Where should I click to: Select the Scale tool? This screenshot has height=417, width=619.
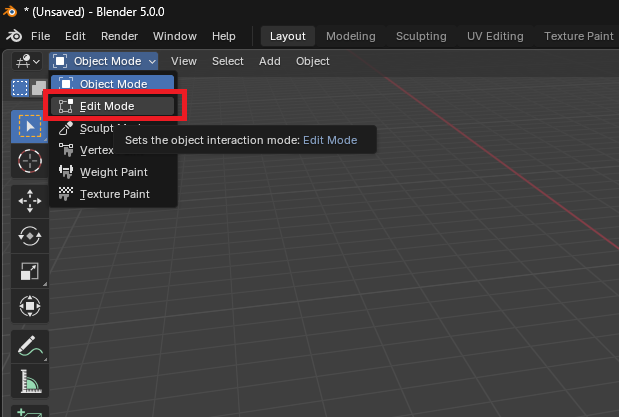pos(29,271)
